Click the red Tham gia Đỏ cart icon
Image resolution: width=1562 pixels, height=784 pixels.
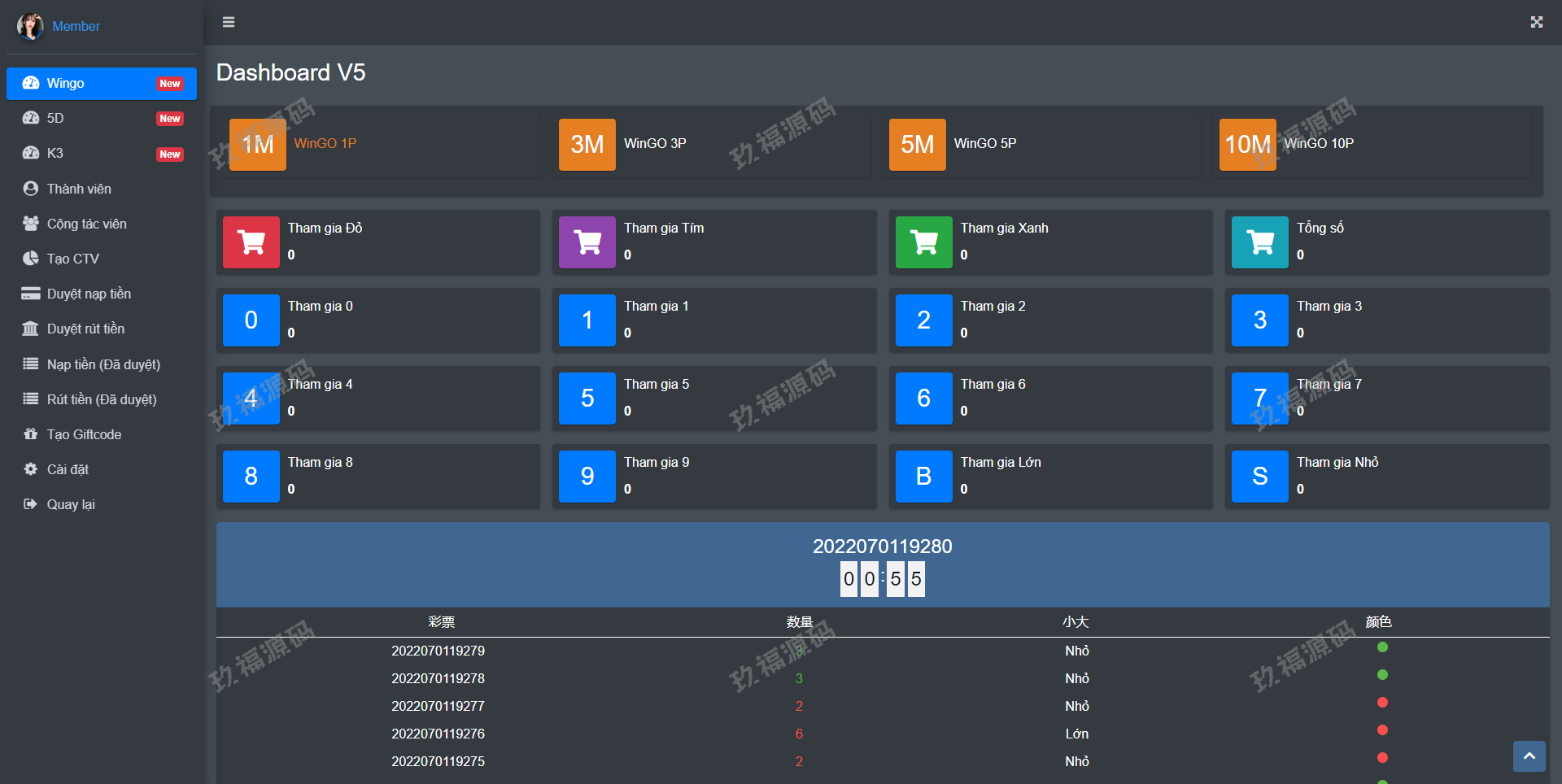(x=251, y=242)
